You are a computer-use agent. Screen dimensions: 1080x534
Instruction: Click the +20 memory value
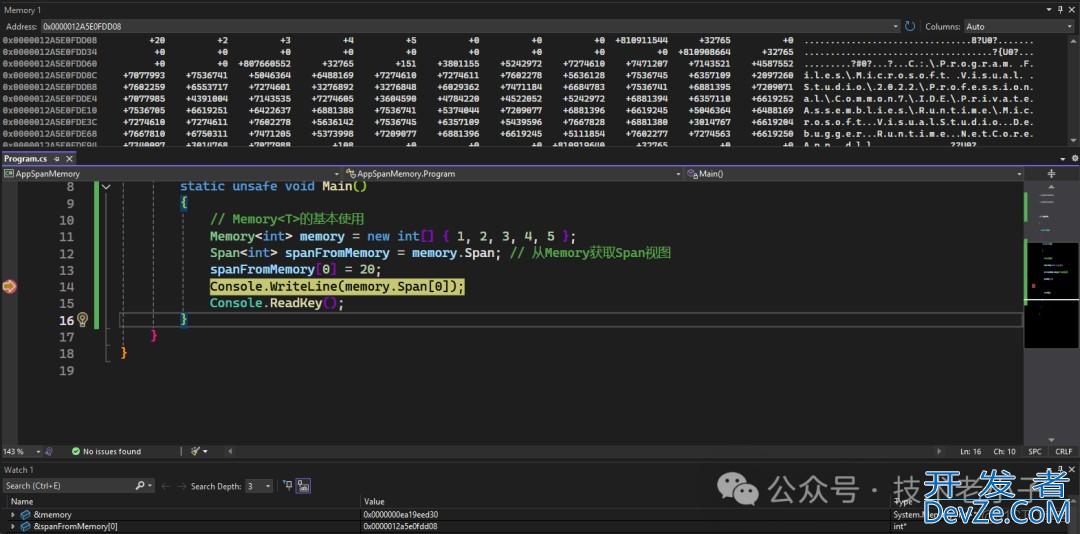coord(156,41)
